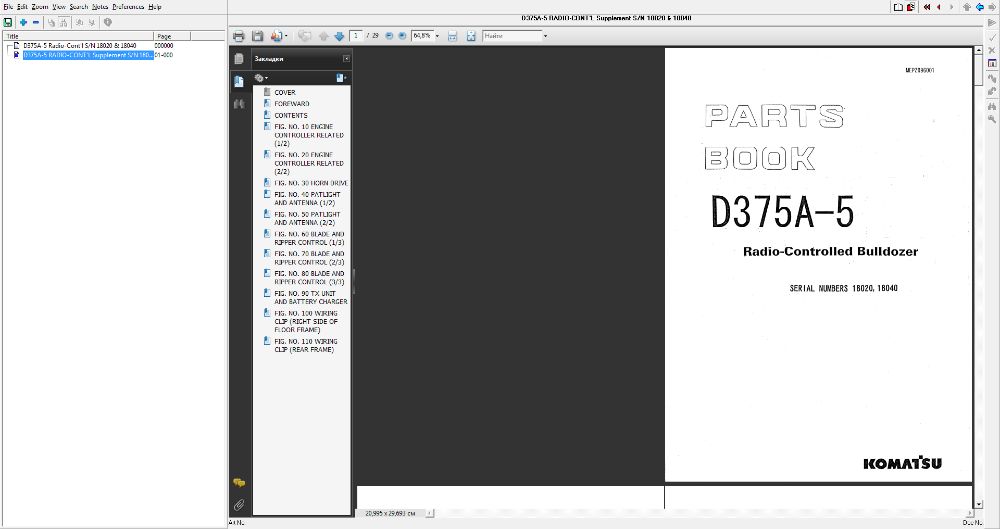Viewport: 1000px width, 529px height.
Task: Click the PDF vertical scrollbar down arrow
Action: pos(978,504)
